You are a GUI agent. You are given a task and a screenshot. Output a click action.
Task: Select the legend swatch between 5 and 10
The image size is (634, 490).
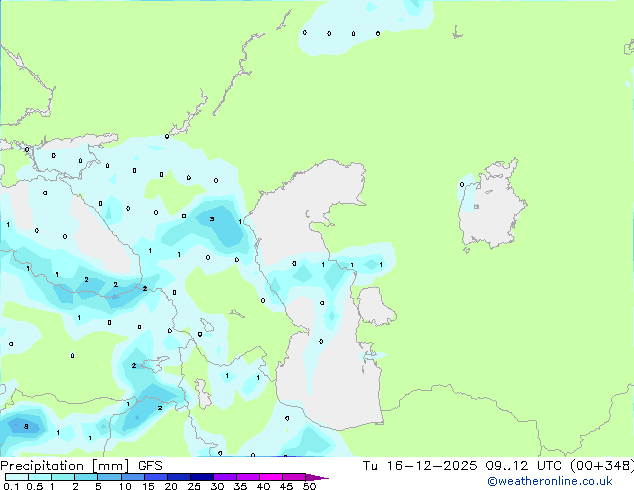109,477
